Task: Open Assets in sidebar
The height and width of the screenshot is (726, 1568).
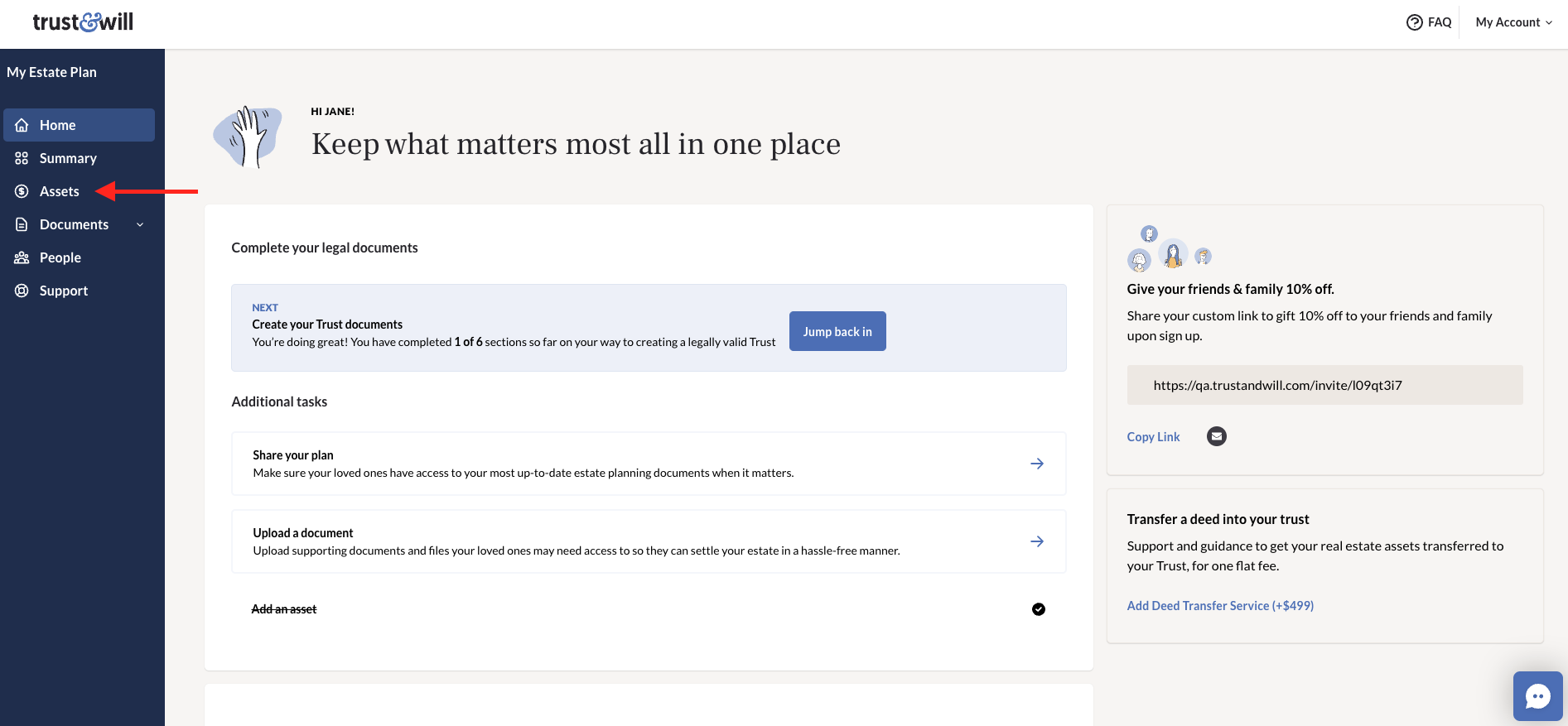Action: click(60, 191)
